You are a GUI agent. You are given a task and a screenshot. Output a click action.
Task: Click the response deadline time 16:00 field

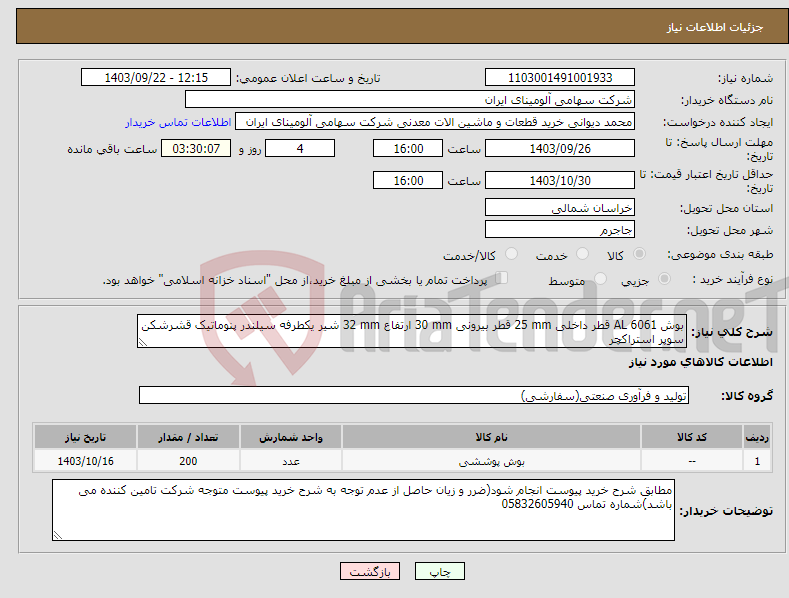408,148
